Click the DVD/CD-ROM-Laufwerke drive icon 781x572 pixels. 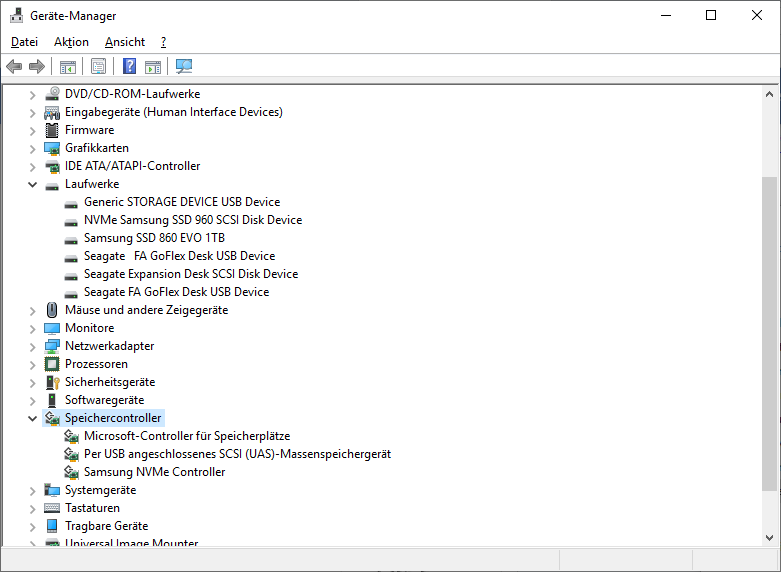pos(52,94)
